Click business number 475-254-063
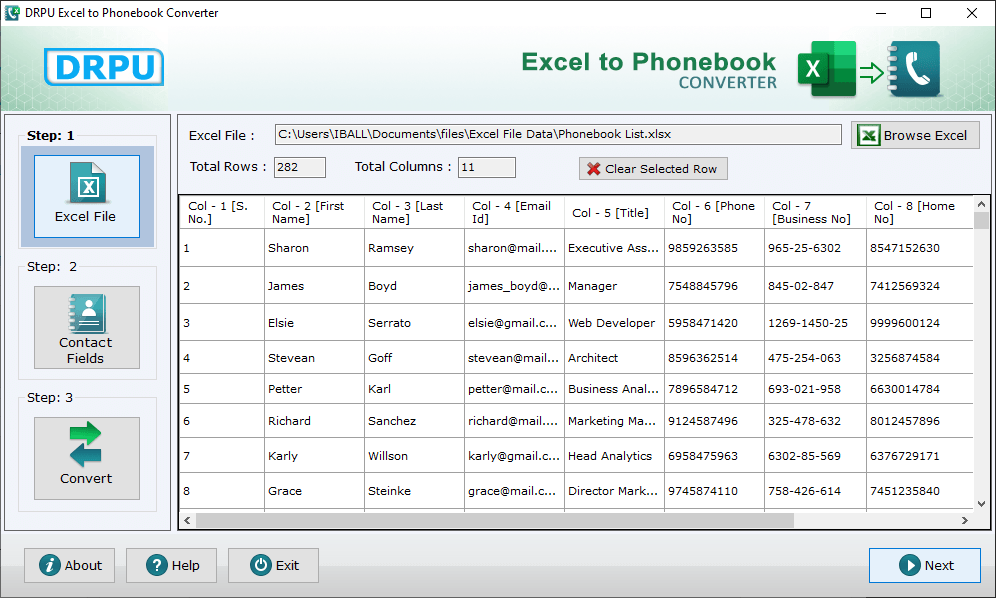The image size is (996, 598). coord(816,358)
